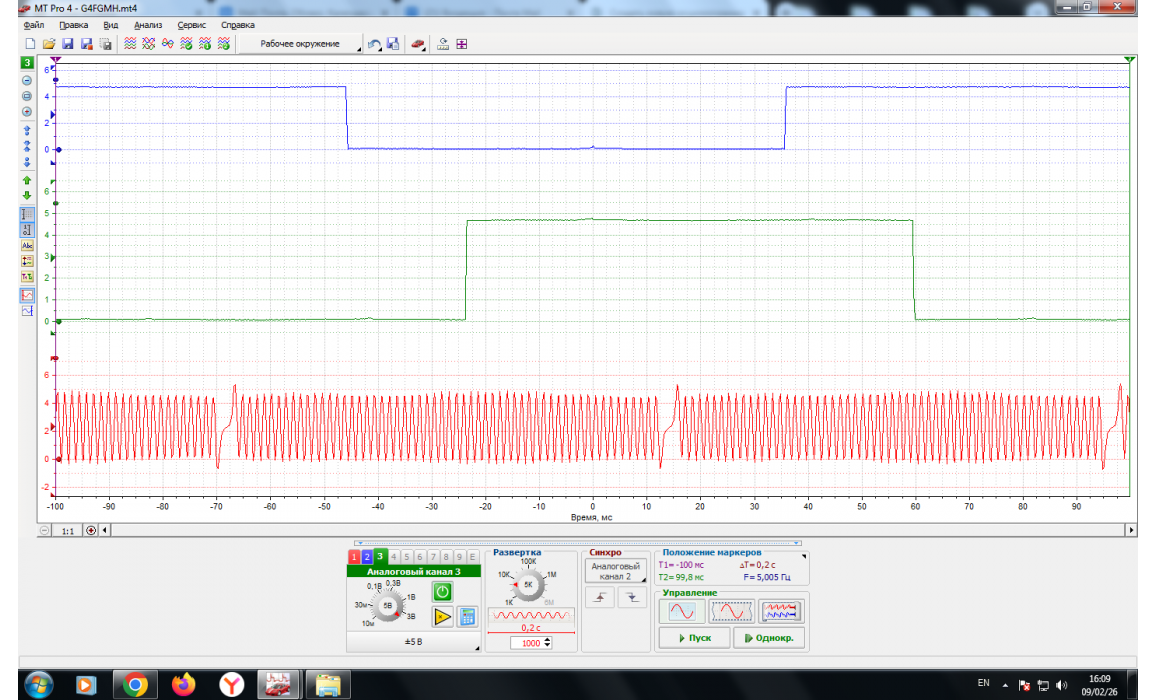Click green up arrow in left sidebar
The height and width of the screenshot is (700, 1156).
27,180
